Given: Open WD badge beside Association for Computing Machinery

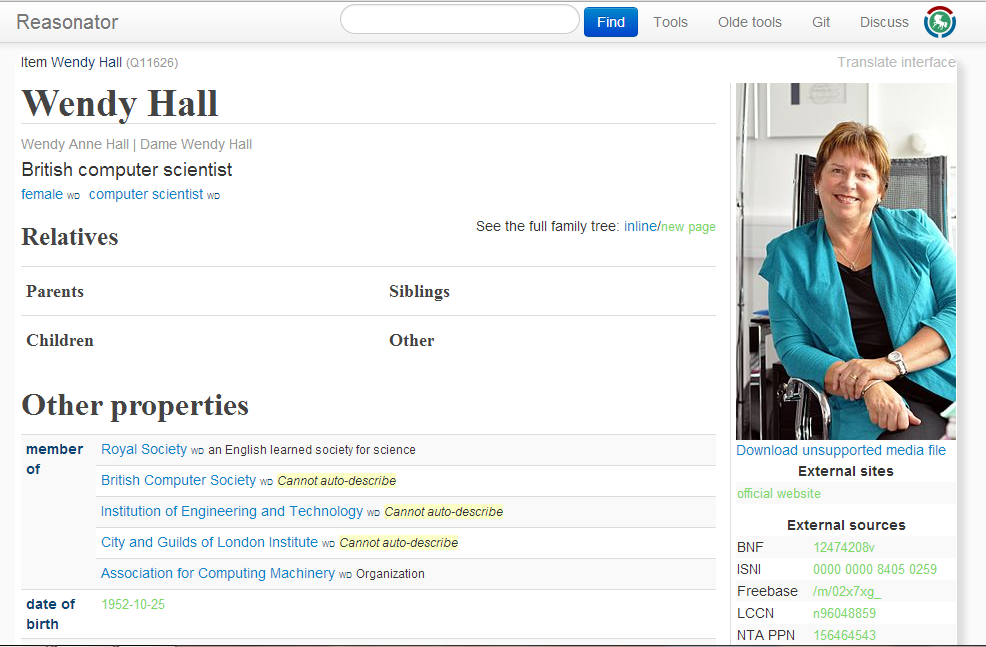Looking at the screenshot, I should pos(345,575).
